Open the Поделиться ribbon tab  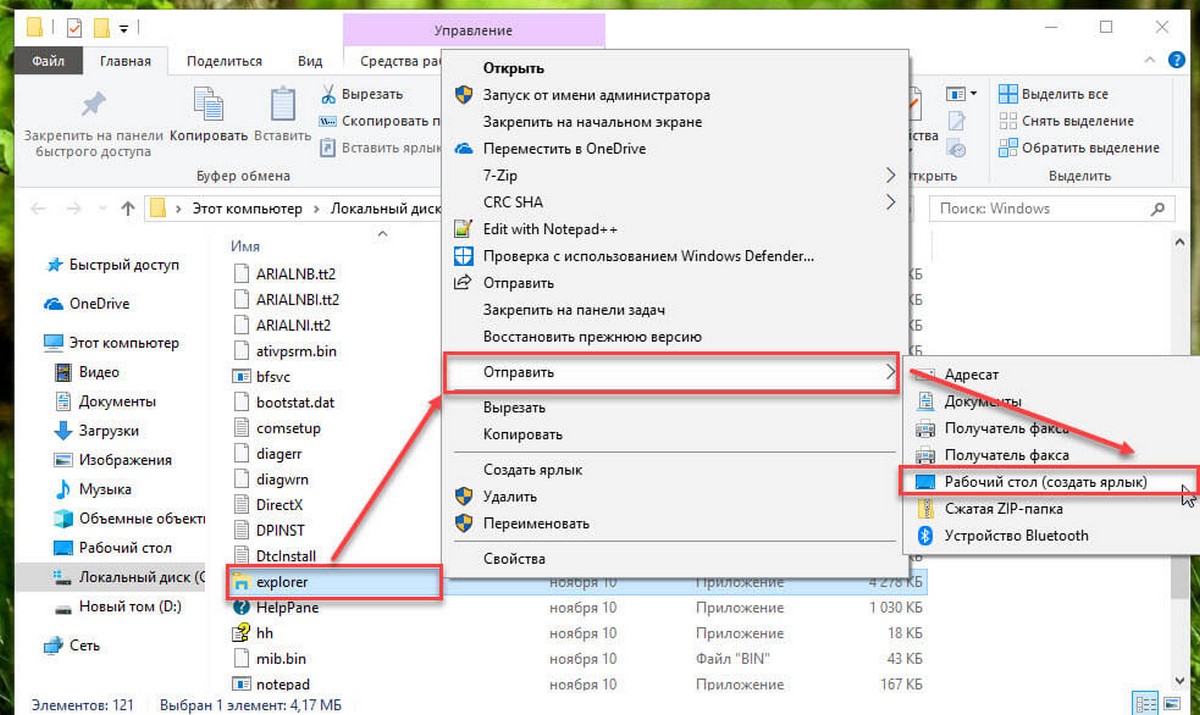point(224,61)
